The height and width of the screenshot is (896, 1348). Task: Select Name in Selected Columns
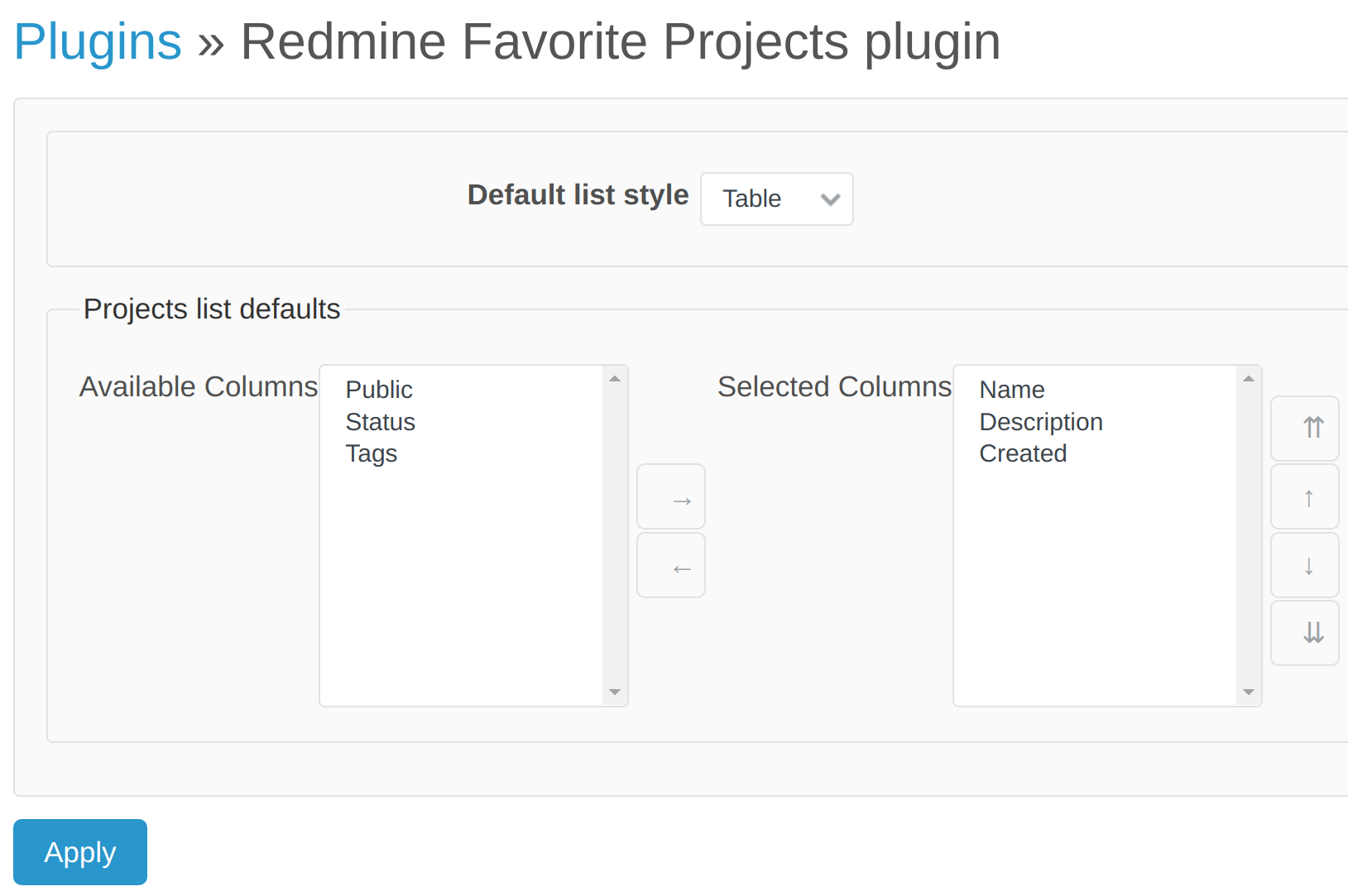coord(1011,389)
